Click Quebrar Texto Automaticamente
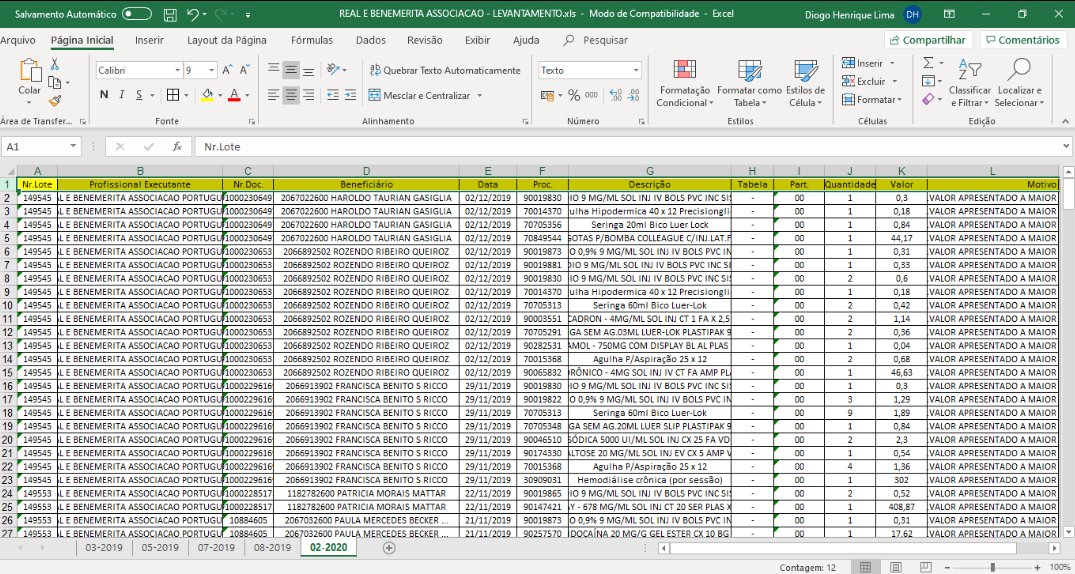Image resolution: width=1075 pixels, height=574 pixels. 445,70
